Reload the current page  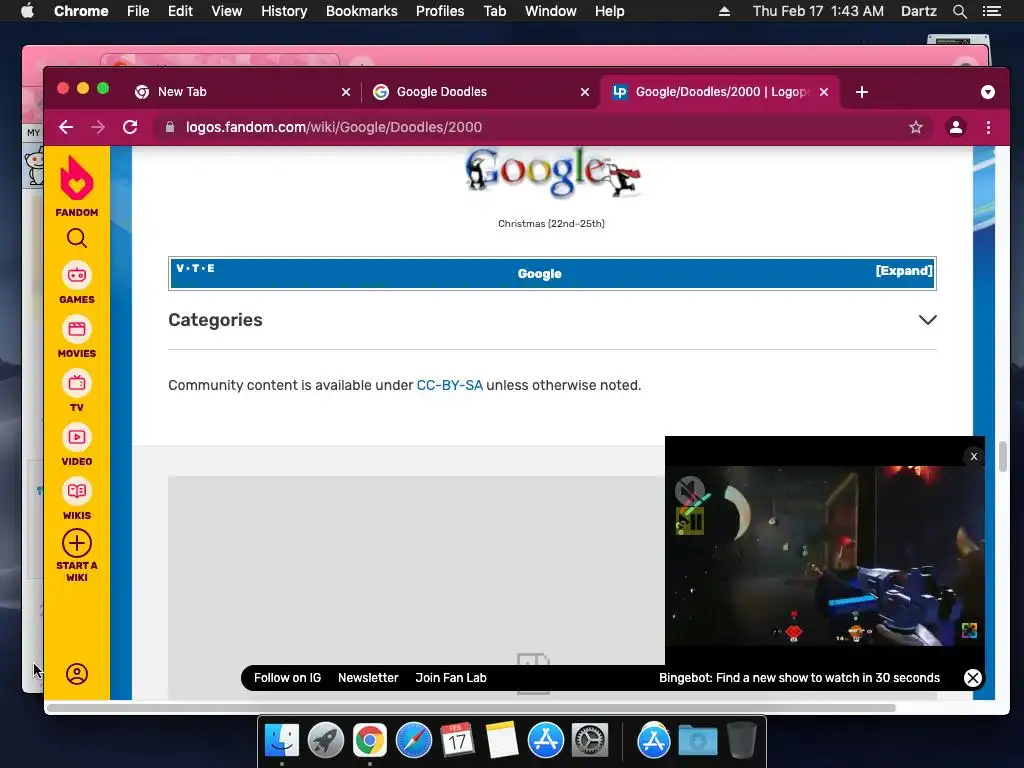130,127
